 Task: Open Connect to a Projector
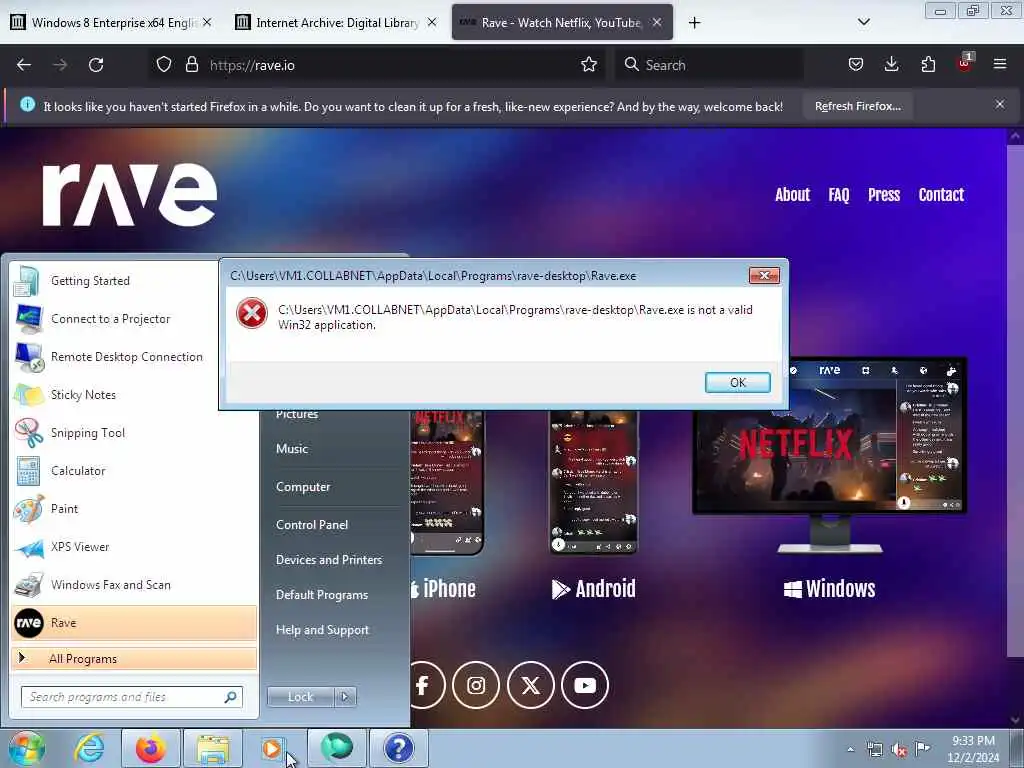(x=115, y=319)
